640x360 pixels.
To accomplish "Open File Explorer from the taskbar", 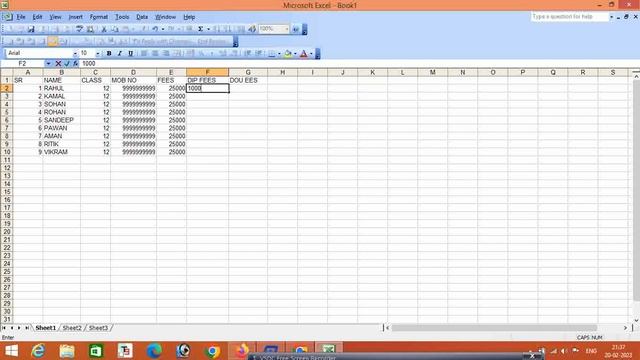I will click(x=67, y=351).
